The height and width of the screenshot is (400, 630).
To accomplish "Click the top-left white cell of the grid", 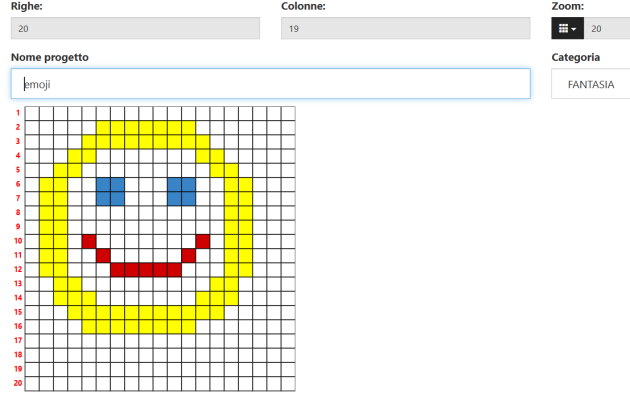I will 32,113.
